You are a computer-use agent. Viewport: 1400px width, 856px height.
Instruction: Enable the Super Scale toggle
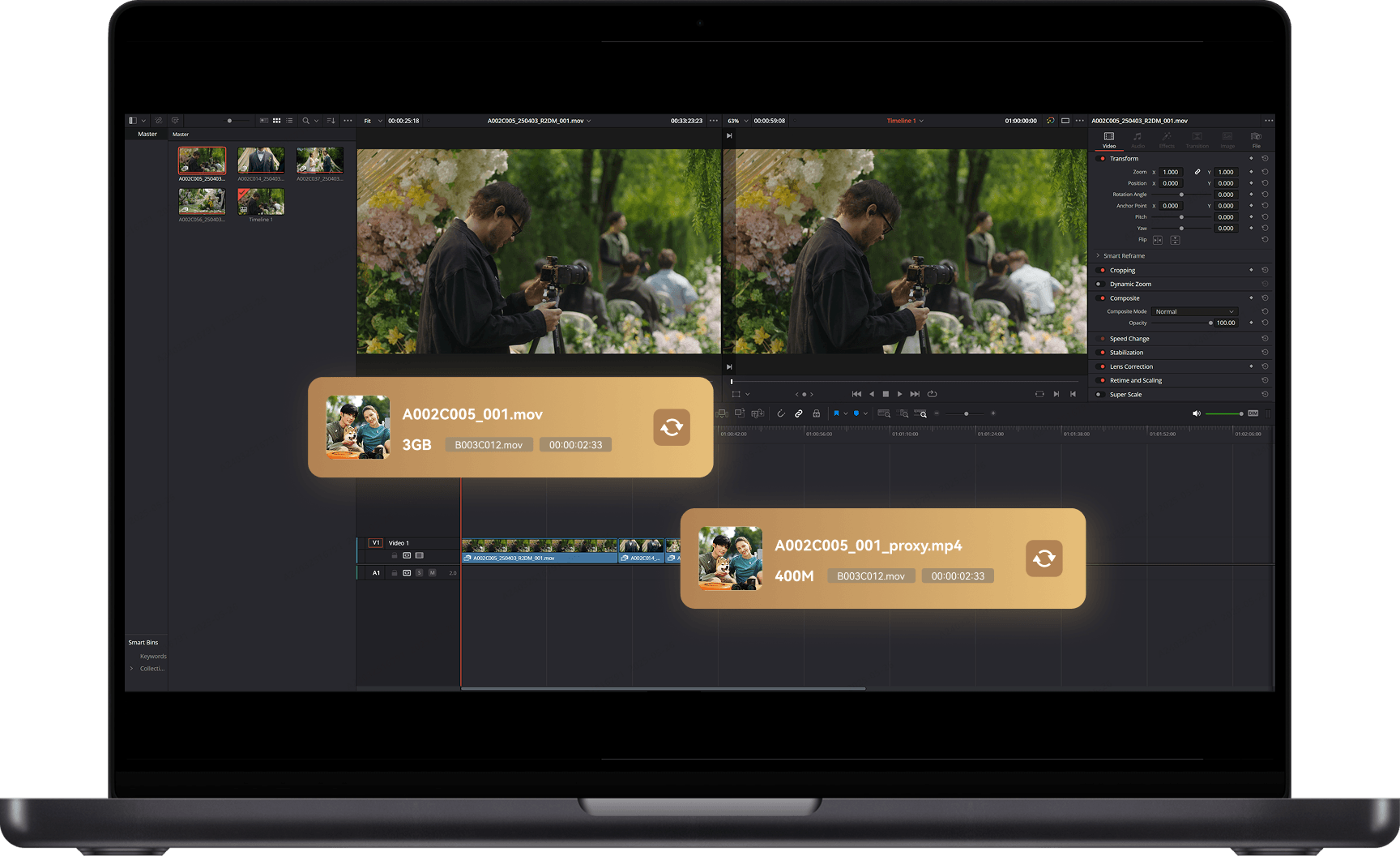(x=1099, y=395)
